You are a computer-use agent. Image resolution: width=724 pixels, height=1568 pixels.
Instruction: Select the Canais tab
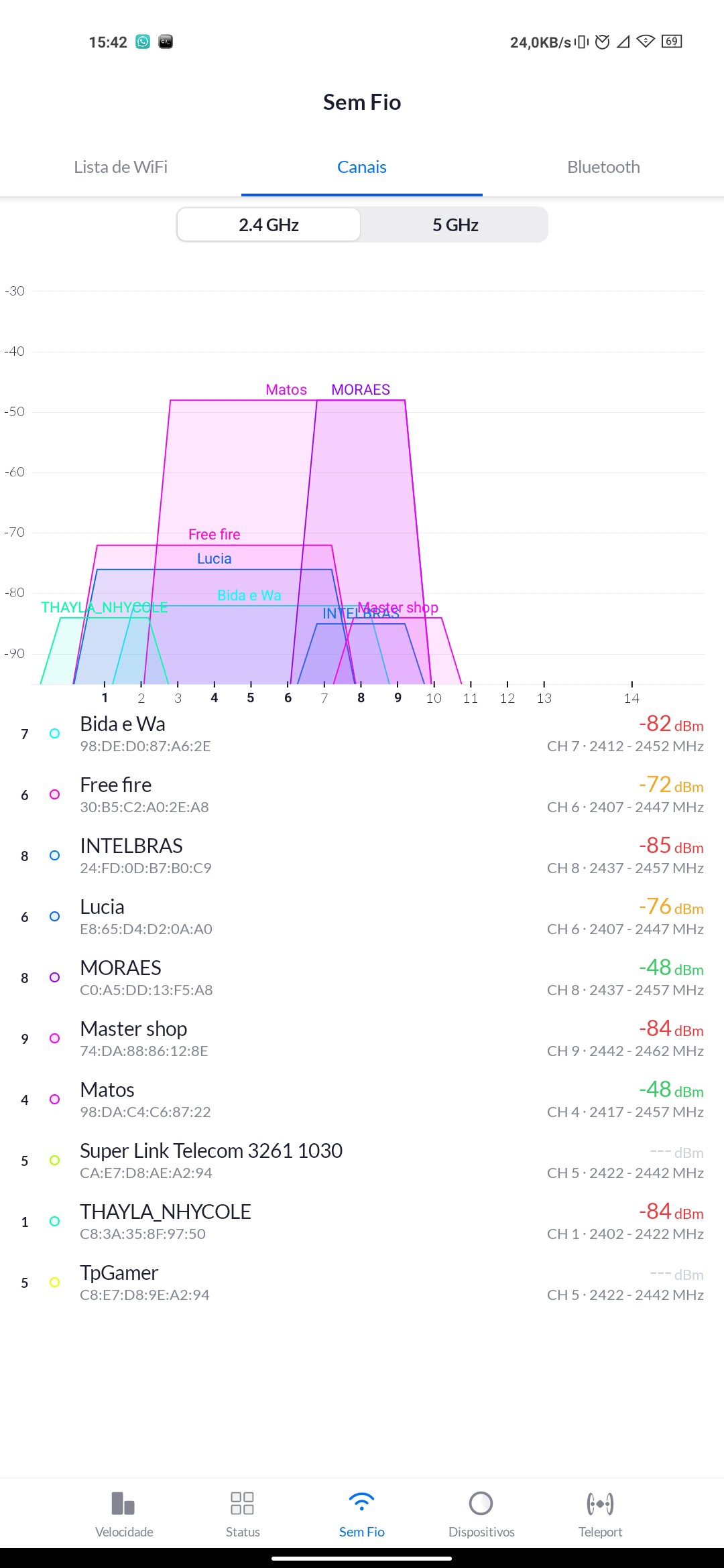click(362, 167)
